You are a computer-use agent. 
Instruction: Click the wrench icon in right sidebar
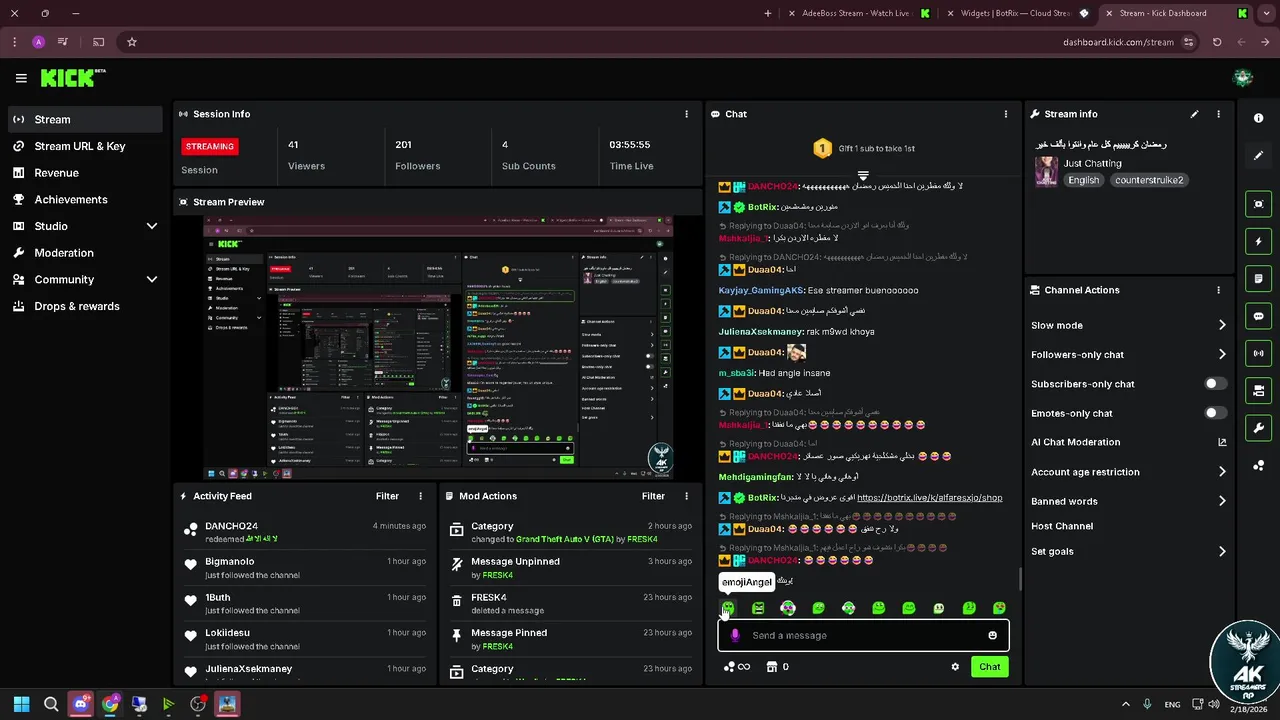tap(1258, 428)
